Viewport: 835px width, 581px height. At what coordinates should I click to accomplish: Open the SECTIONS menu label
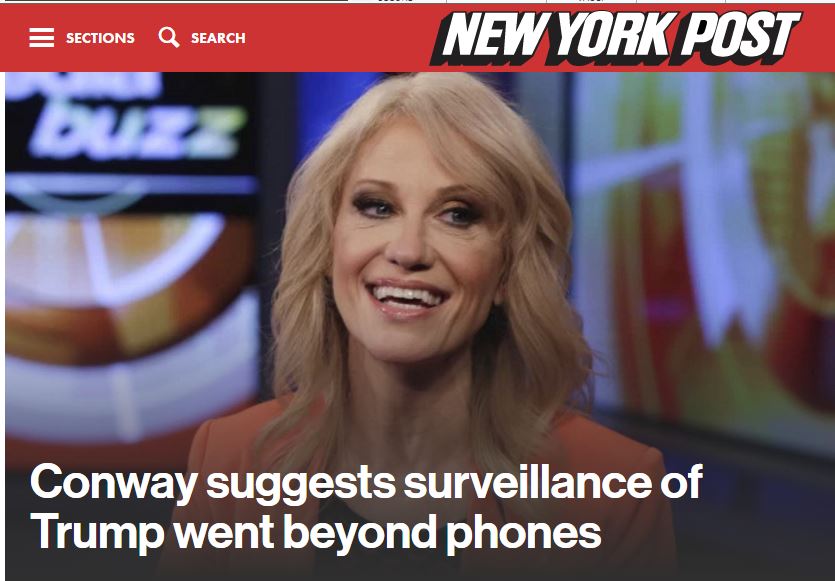point(100,38)
